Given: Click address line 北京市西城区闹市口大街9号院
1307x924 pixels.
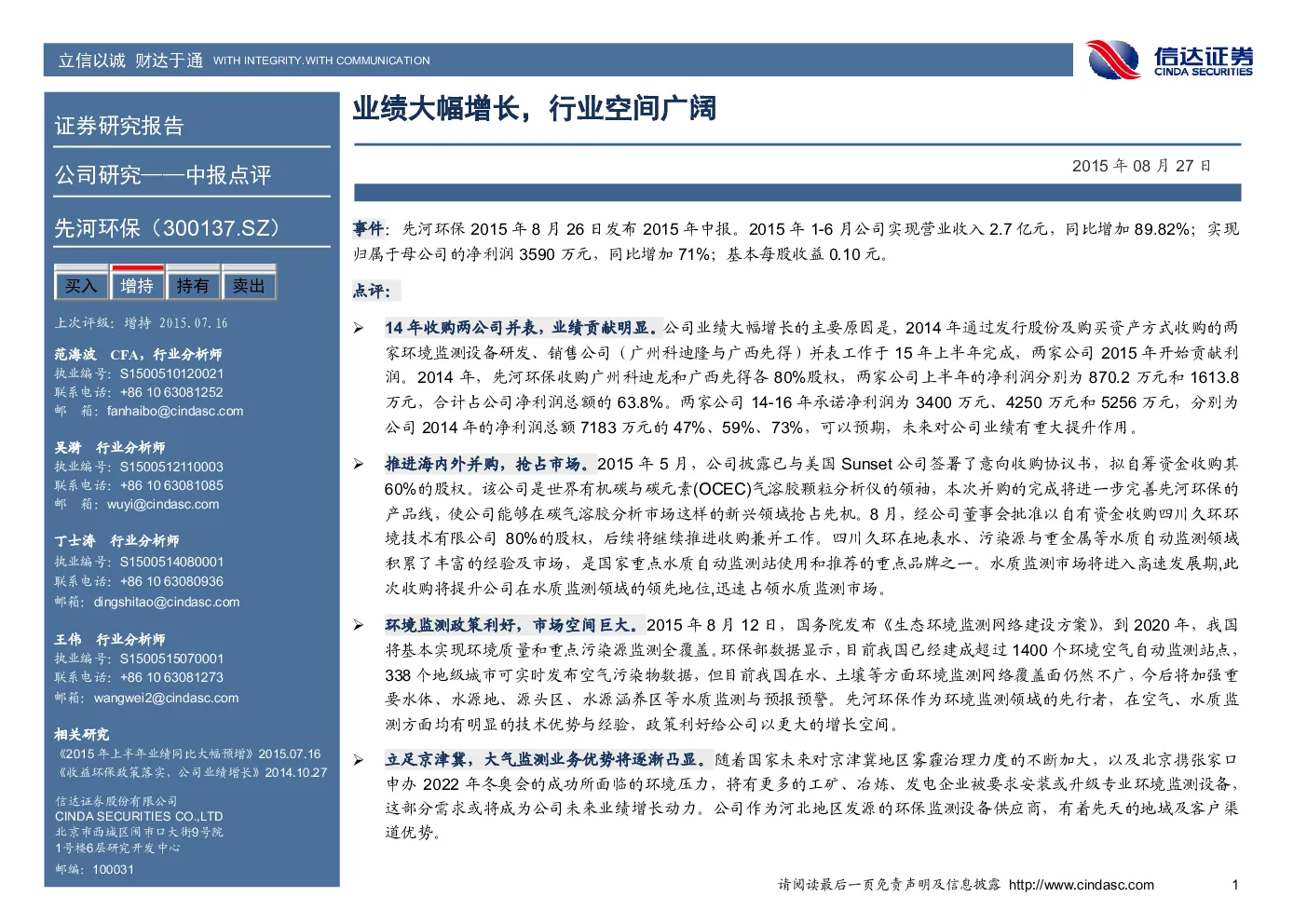Looking at the screenshot, I should point(139,832).
